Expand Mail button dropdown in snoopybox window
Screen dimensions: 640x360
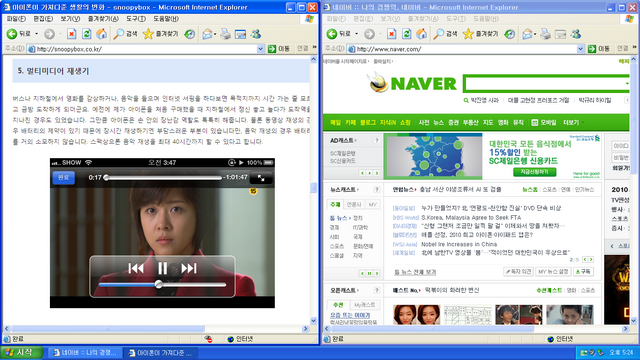tap(215, 34)
